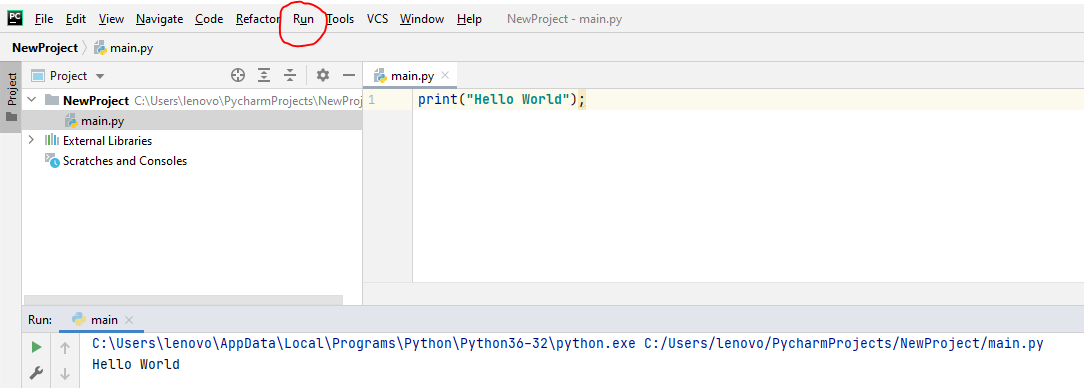Click the main.py breadcrumb
This screenshot has height=388, width=1084.
pyautogui.click(x=124, y=48)
